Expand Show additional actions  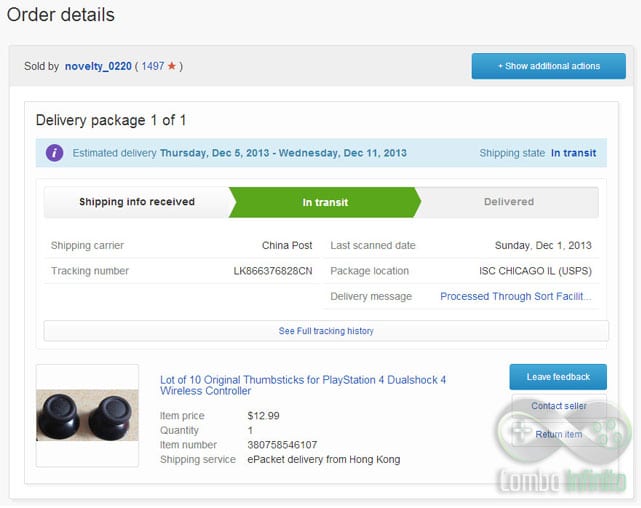[x=549, y=66]
